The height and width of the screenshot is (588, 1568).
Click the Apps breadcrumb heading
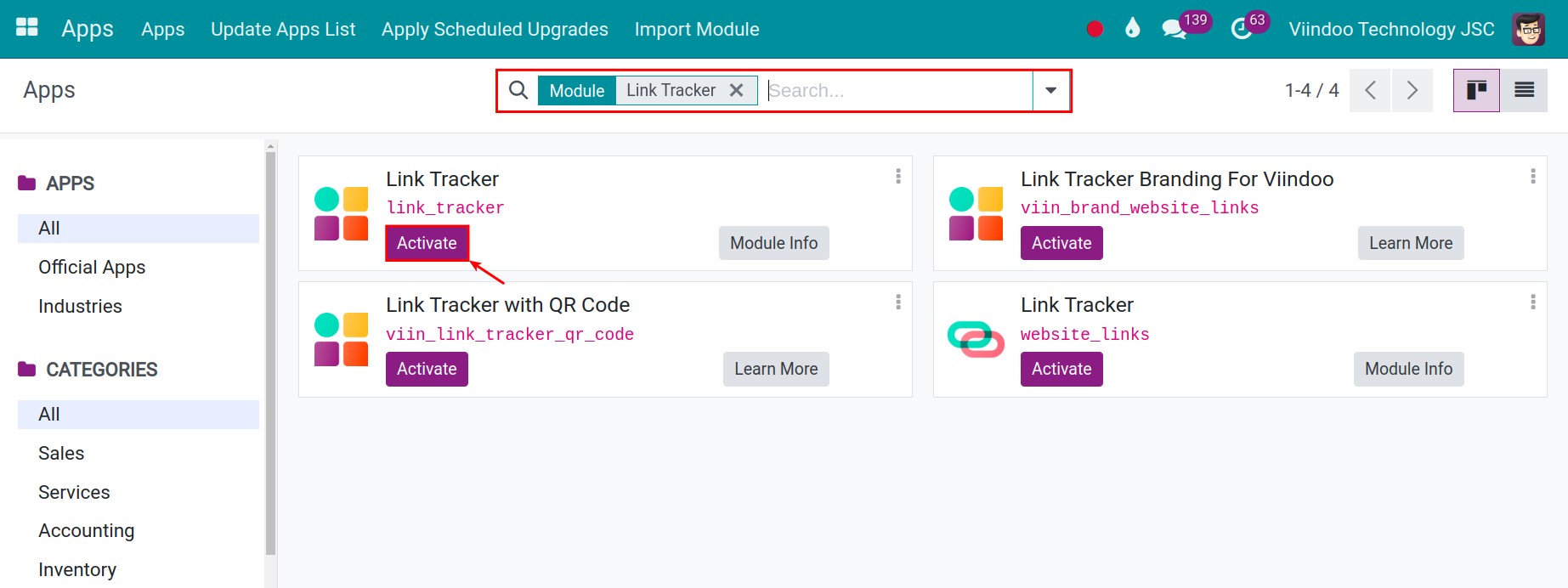coord(49,90)
